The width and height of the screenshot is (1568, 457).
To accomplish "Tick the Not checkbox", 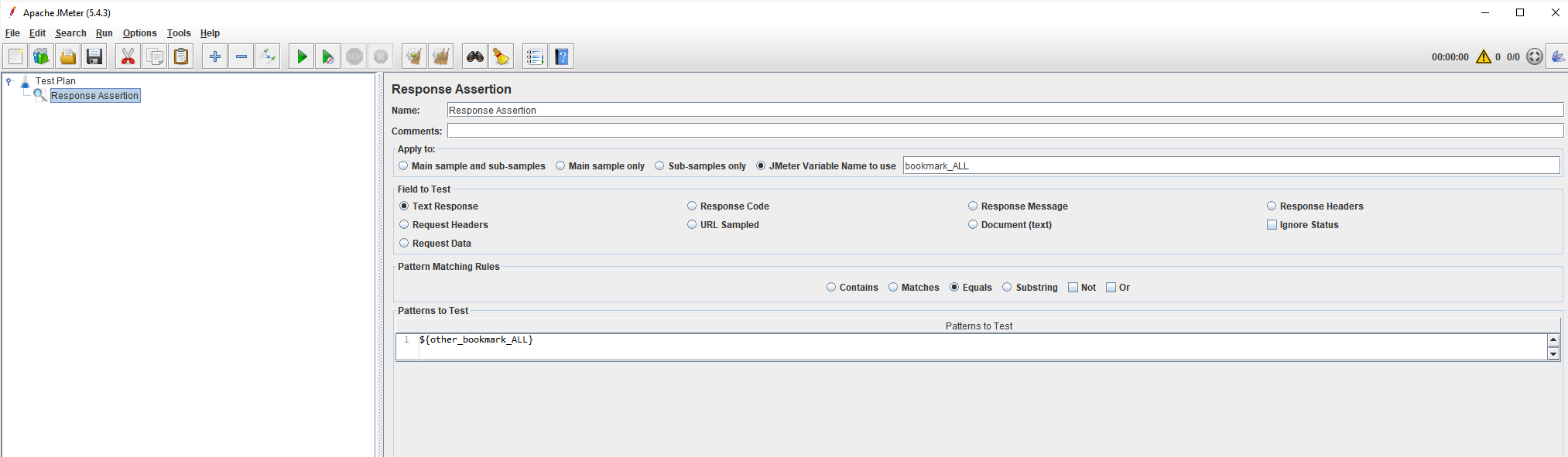I will coord(1082,288).
